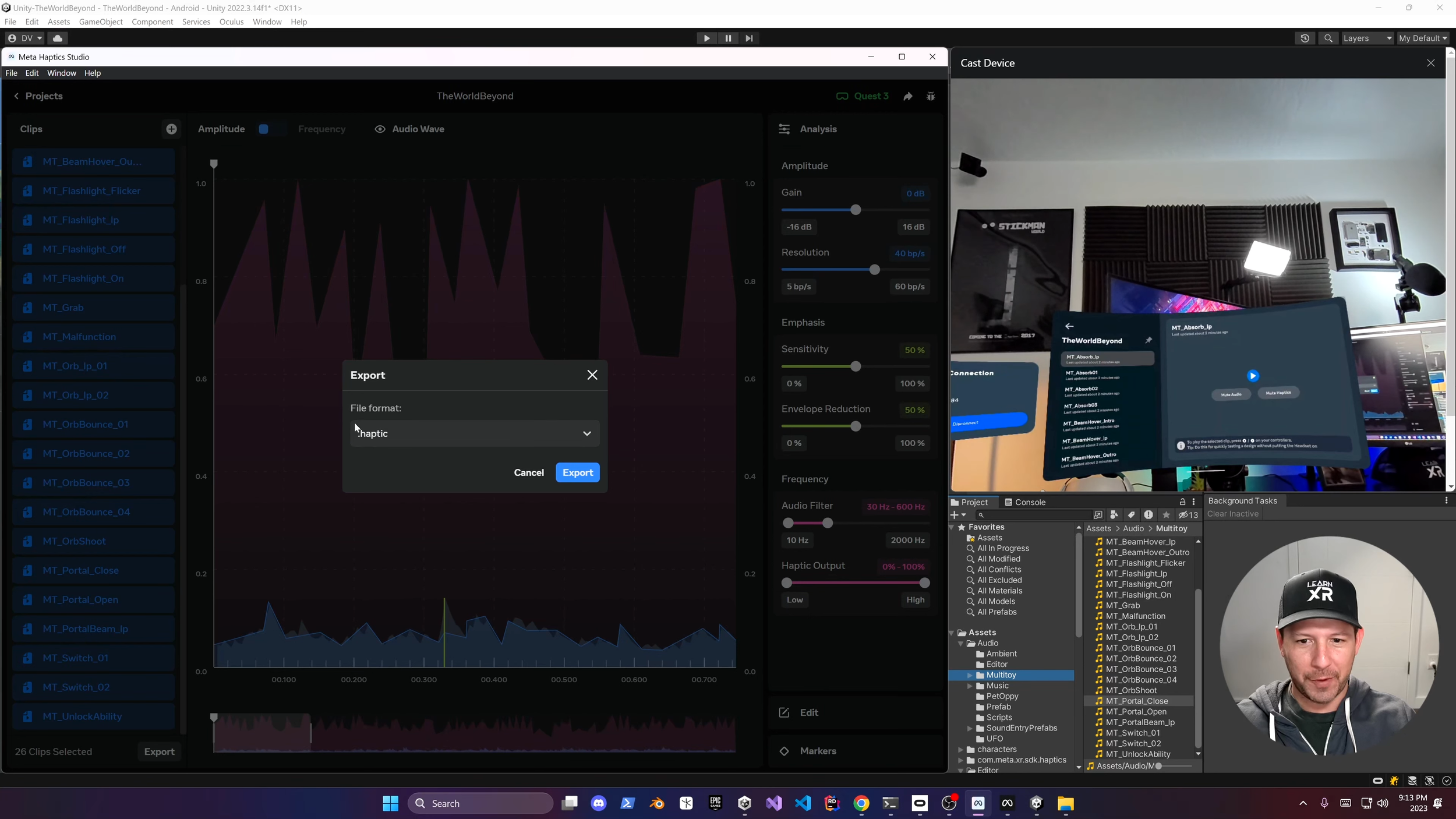Viewport: 1456px width, 819px height.
Task: Open Unity GameObject menu
Action: click(101, 22)
